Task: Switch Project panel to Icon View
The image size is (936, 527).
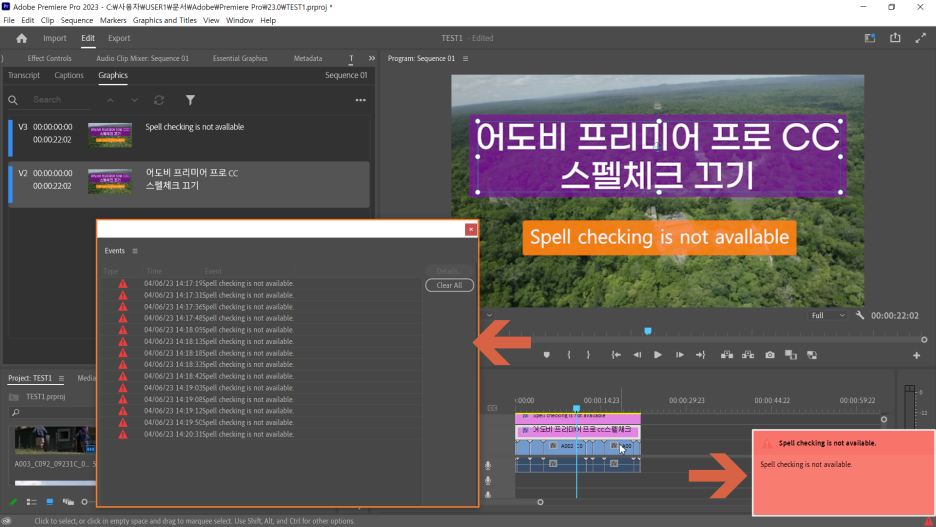Action: tap(50, 502)
